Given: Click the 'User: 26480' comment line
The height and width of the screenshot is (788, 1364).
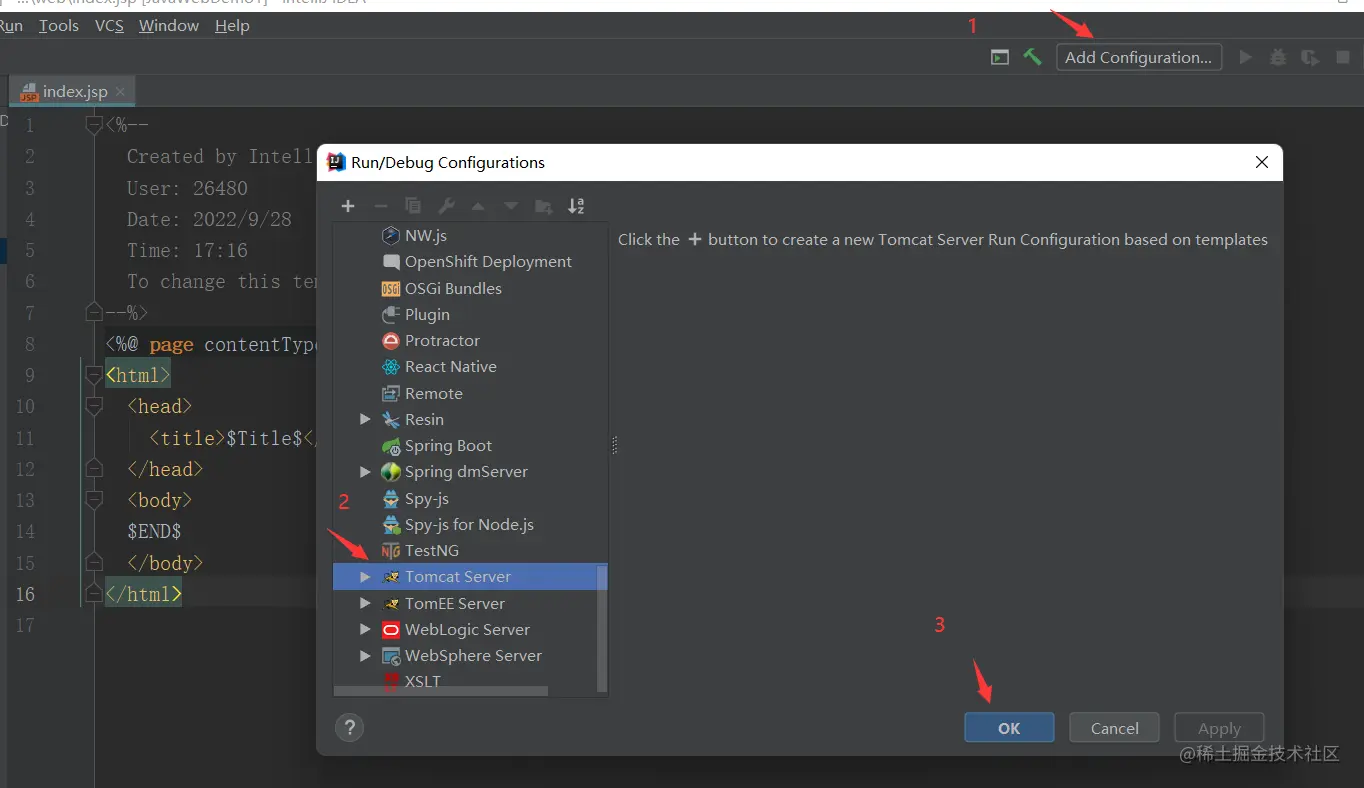Looking at the screenshot, I should point(187,188).
